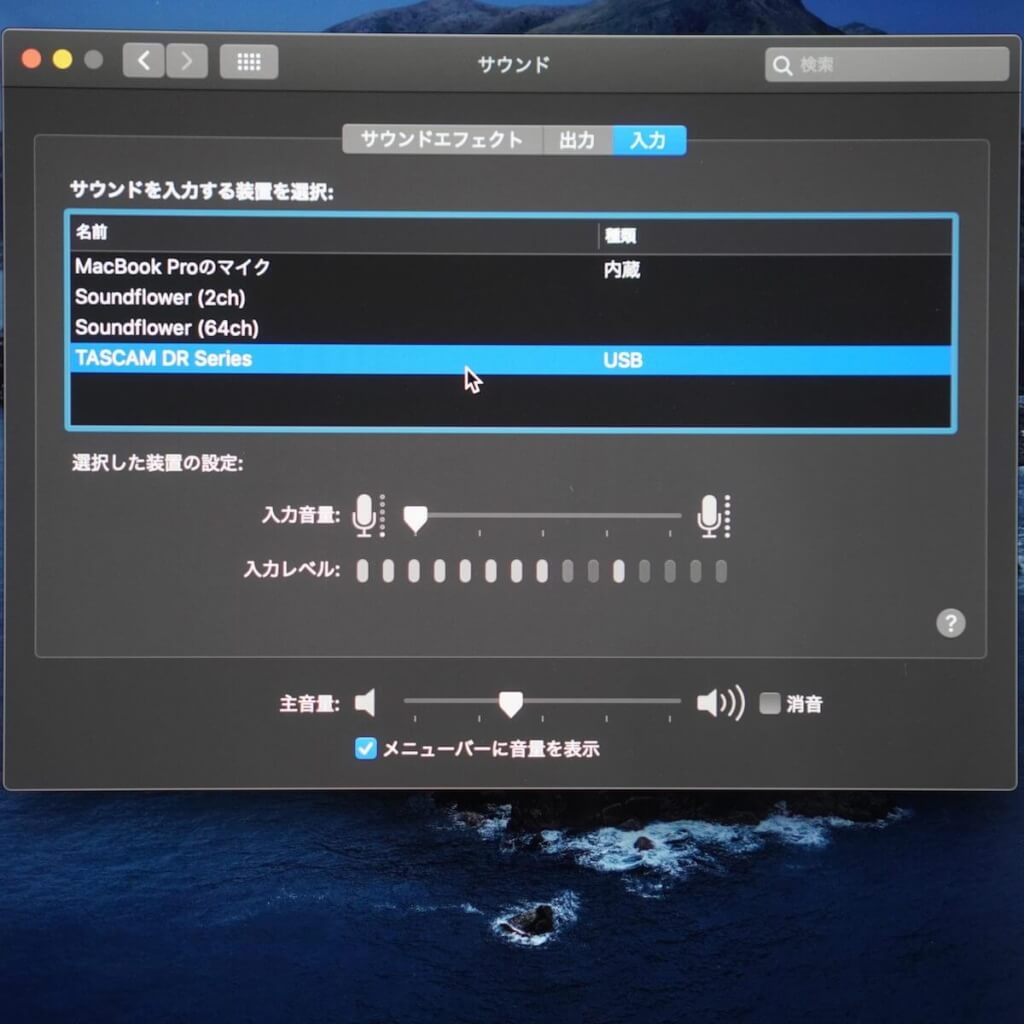
Task: Click the 入力レベル meter
Action: click(x=542, y=571)
